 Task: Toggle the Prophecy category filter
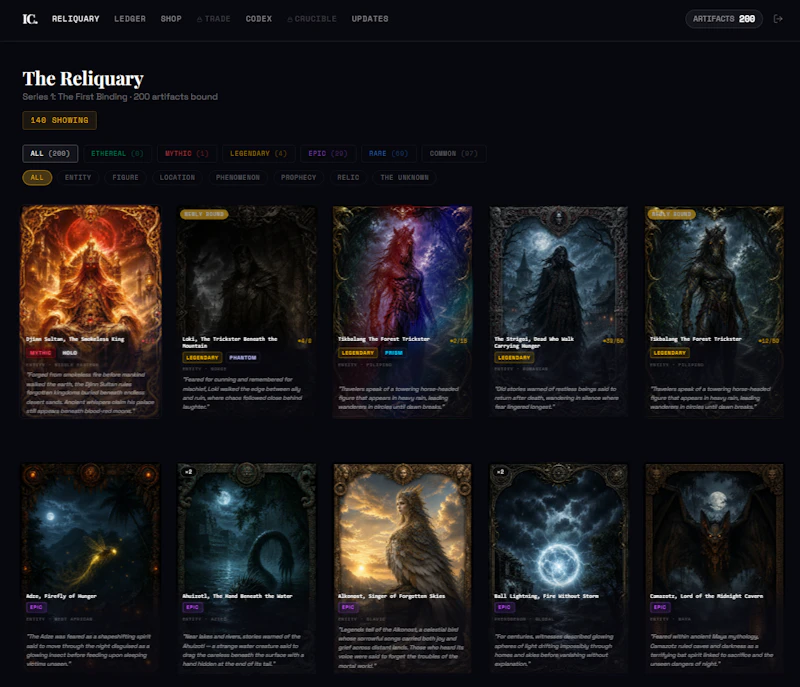(298, 177)
